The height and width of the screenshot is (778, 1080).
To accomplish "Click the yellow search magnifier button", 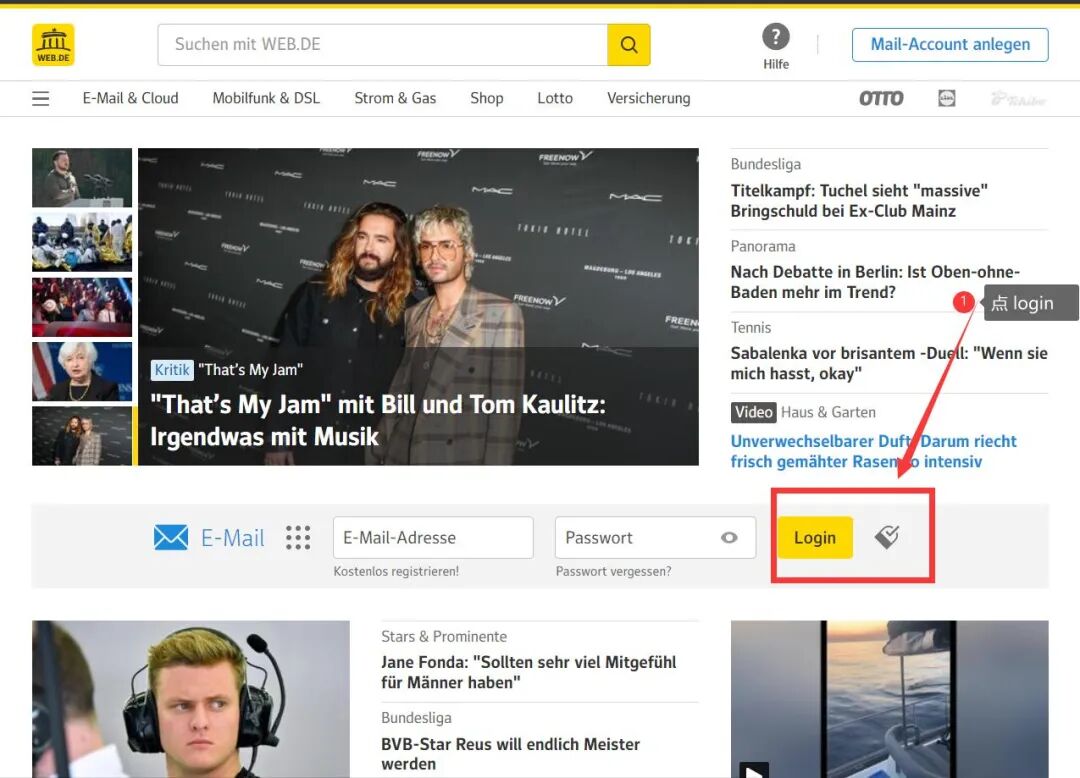I will (x=628, y=45).
